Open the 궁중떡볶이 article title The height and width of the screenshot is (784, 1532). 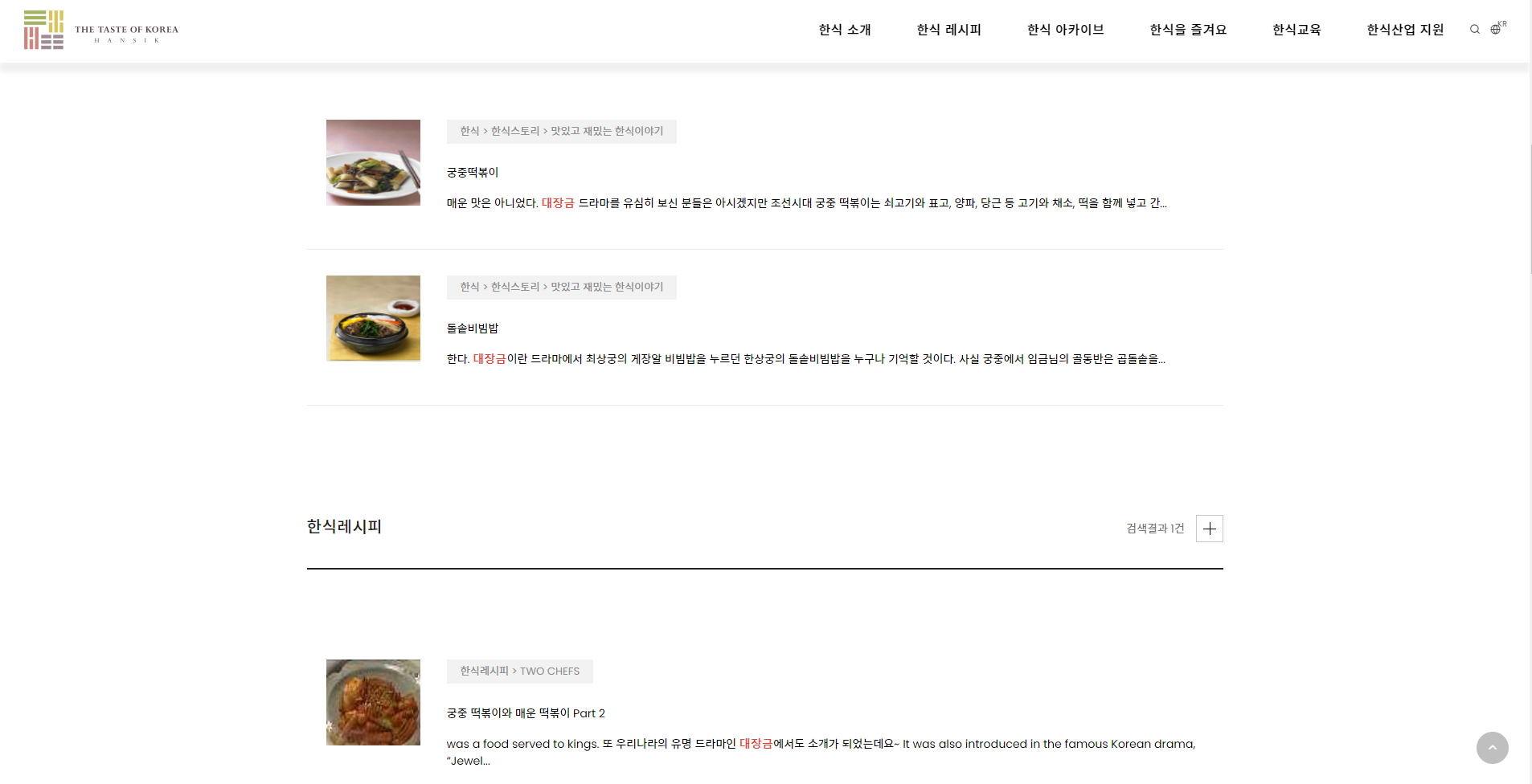click(473, 173)
